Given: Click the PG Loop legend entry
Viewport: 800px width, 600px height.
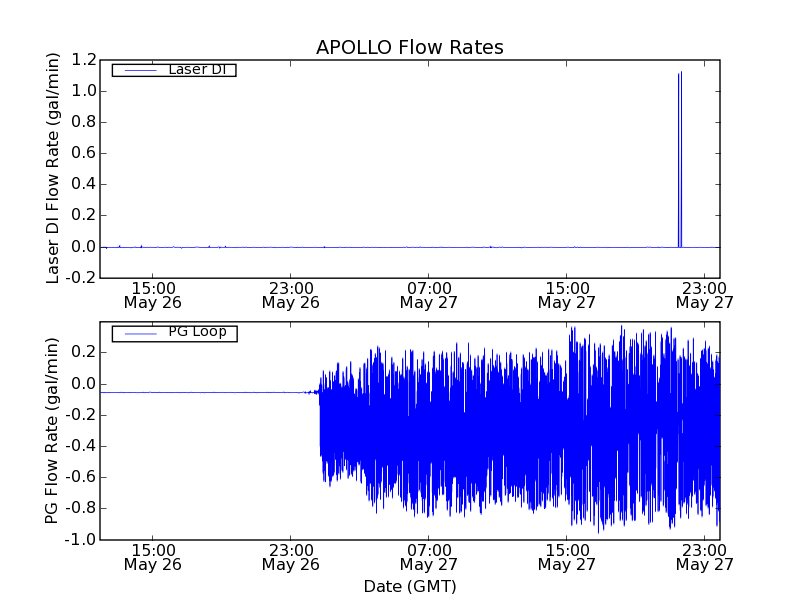Looking at the screenshot, I should point(196,333).
